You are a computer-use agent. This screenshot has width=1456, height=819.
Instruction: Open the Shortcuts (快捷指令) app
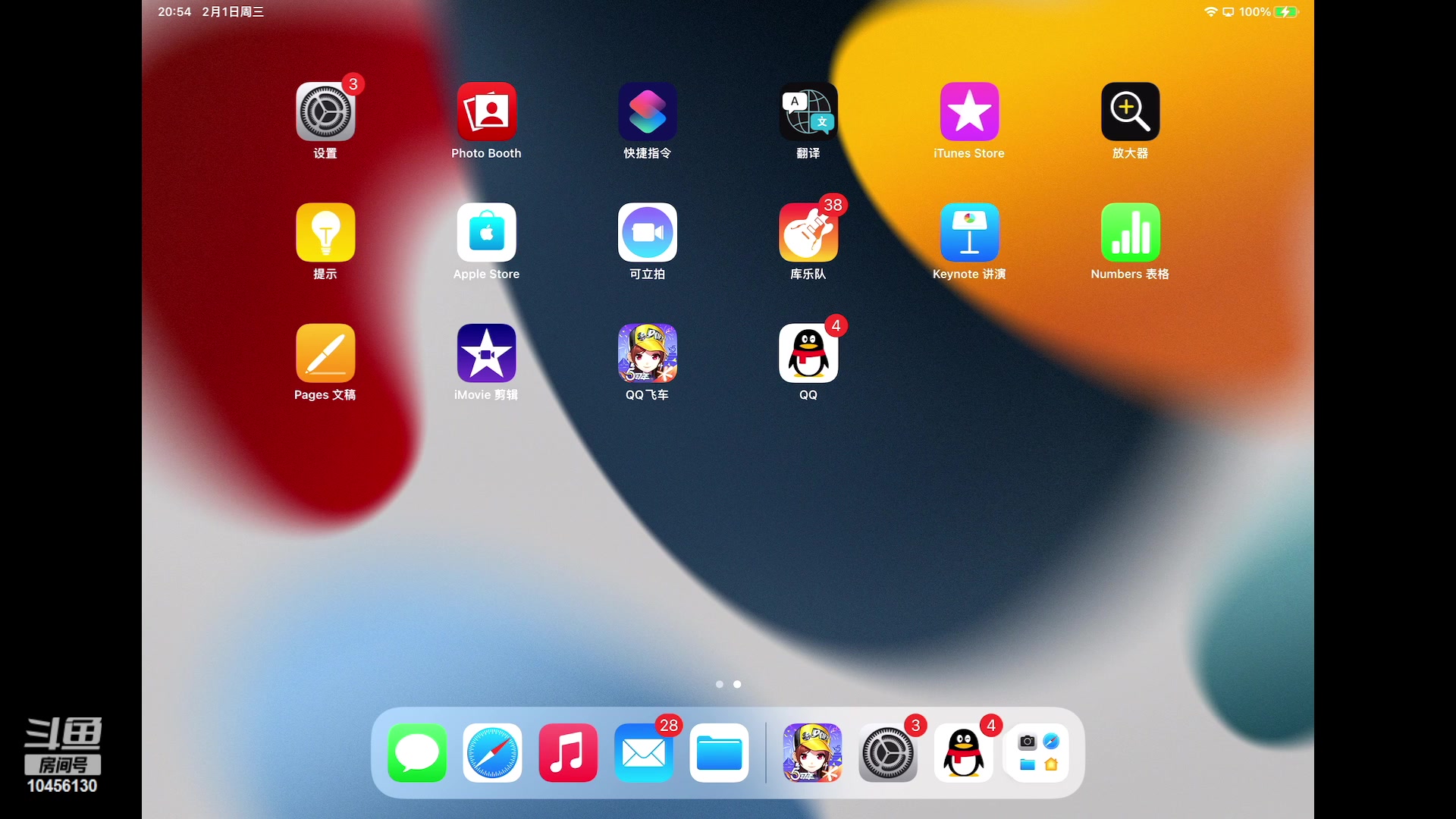[x=647, y=111]
